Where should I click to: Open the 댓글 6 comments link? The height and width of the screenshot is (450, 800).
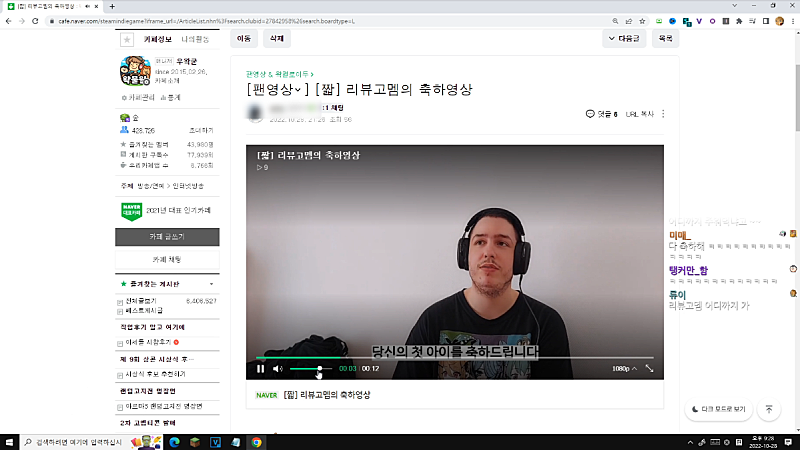(602, 114)
